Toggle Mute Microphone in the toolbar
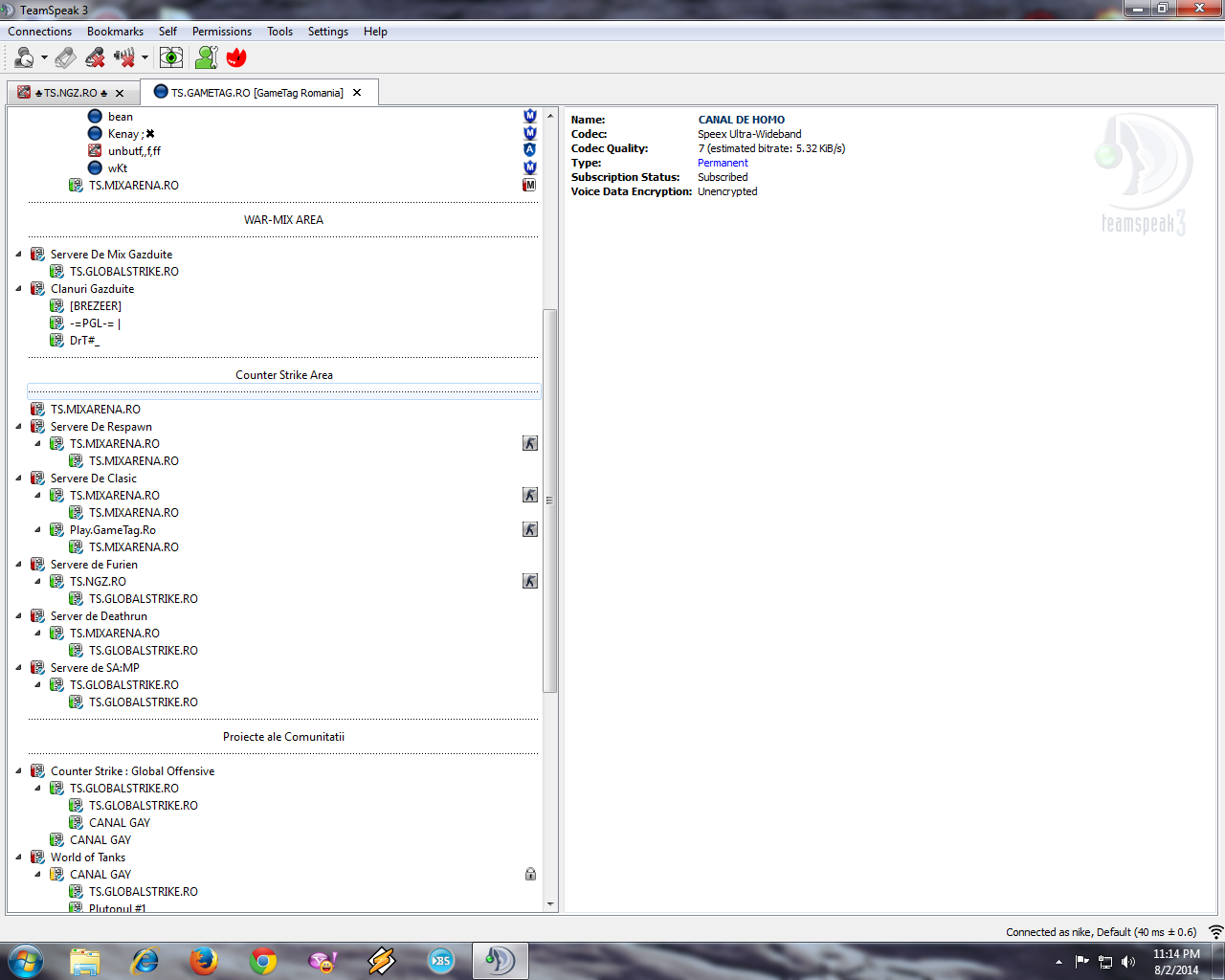This screenshot has height=980, width=1225. (x=95, y=58)
